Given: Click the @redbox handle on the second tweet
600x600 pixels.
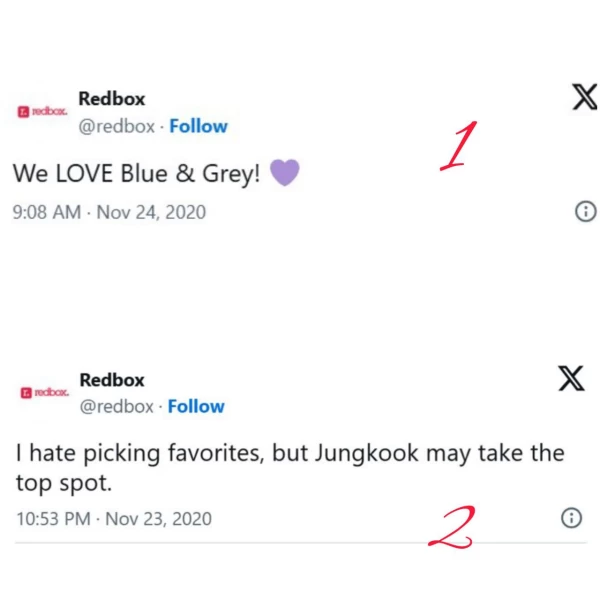Looking at the screenshot, I should coord(116,406).
